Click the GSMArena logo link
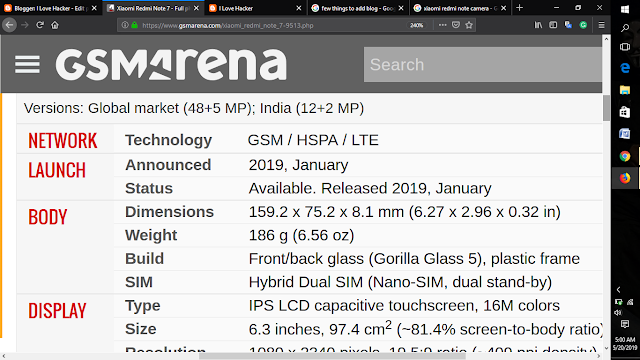This screenshot has width=640, height=360. (171, 64)
